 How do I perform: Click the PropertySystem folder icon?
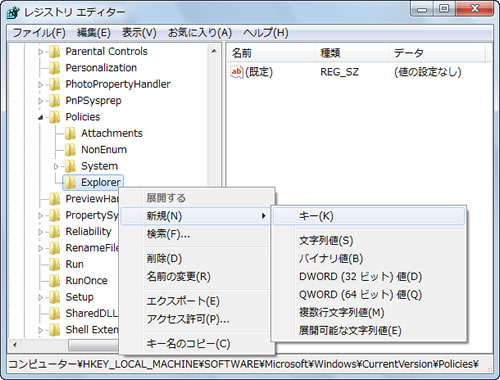(54, 215)
